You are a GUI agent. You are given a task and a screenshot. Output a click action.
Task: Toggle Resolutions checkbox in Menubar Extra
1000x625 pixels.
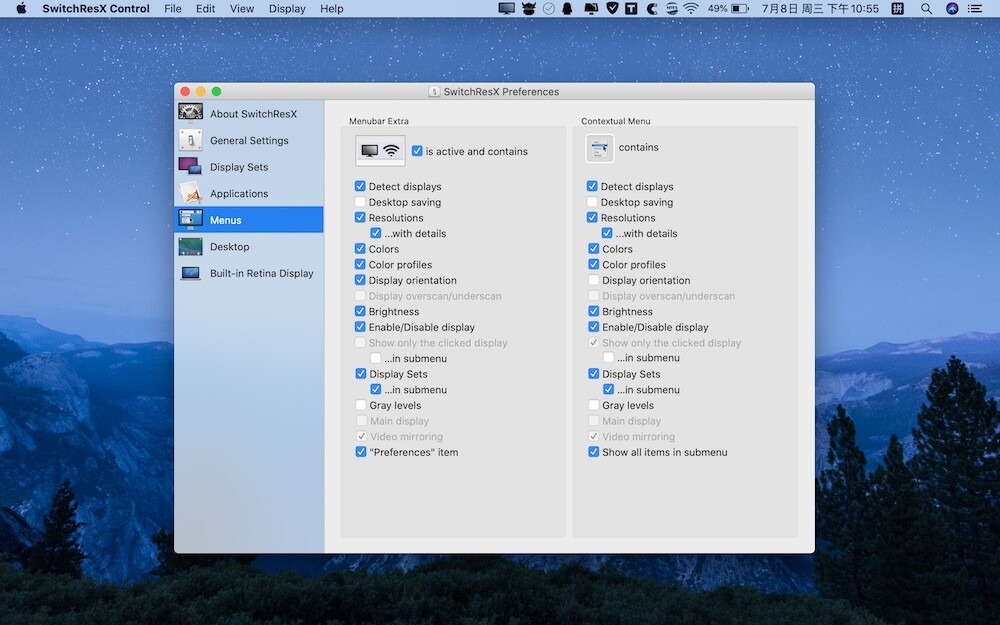pos(360,217)
